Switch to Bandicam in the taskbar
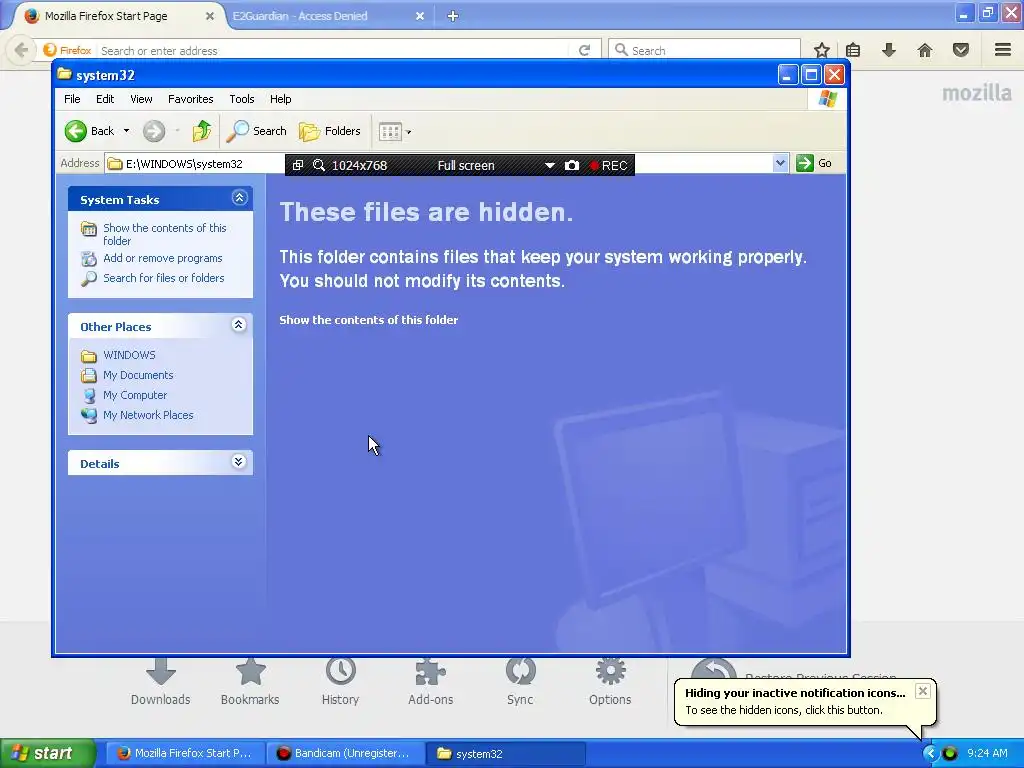1024x768 pixels. (x=345, y=754)
